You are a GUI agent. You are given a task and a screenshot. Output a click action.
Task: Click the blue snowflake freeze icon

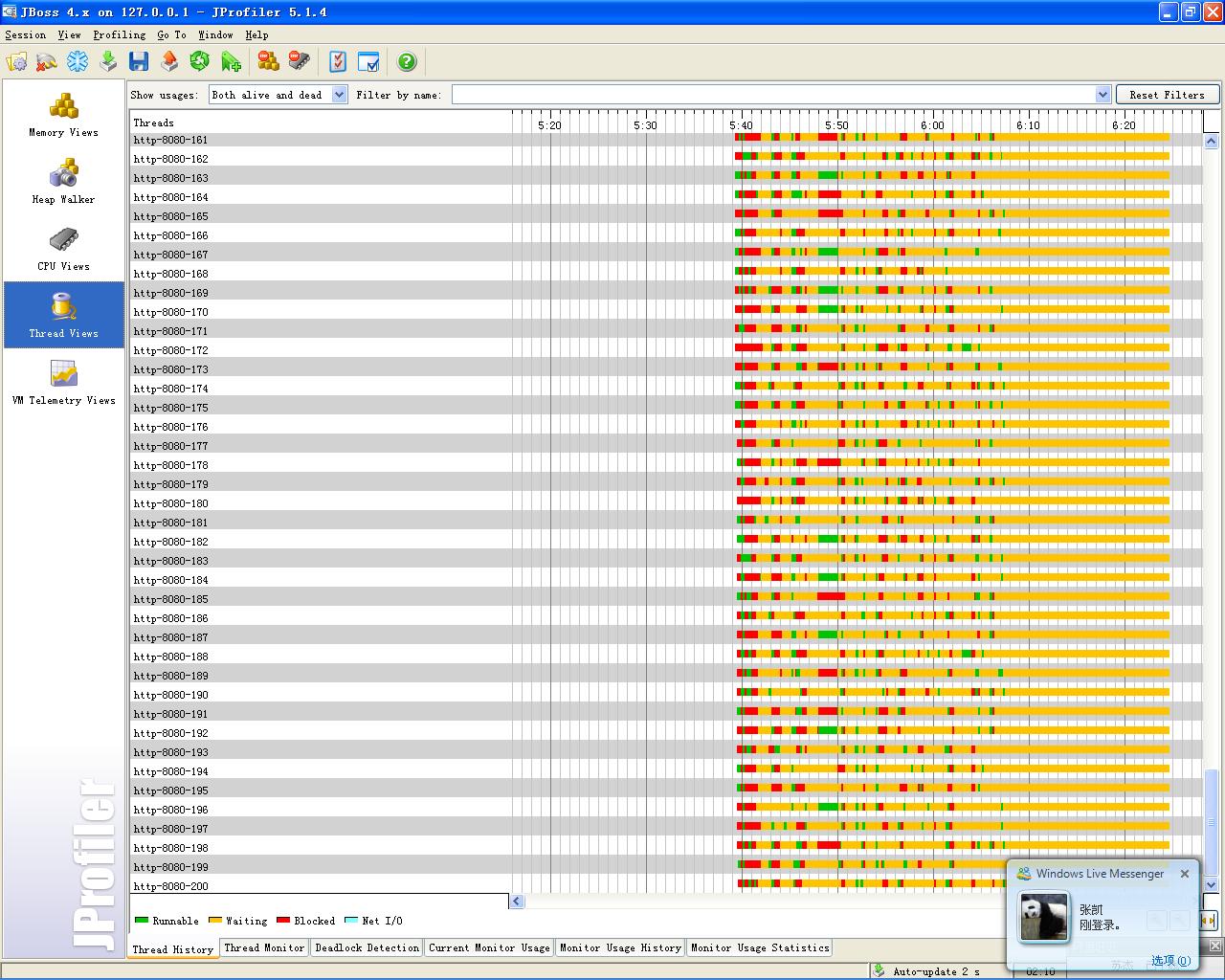tap(78, 62)
